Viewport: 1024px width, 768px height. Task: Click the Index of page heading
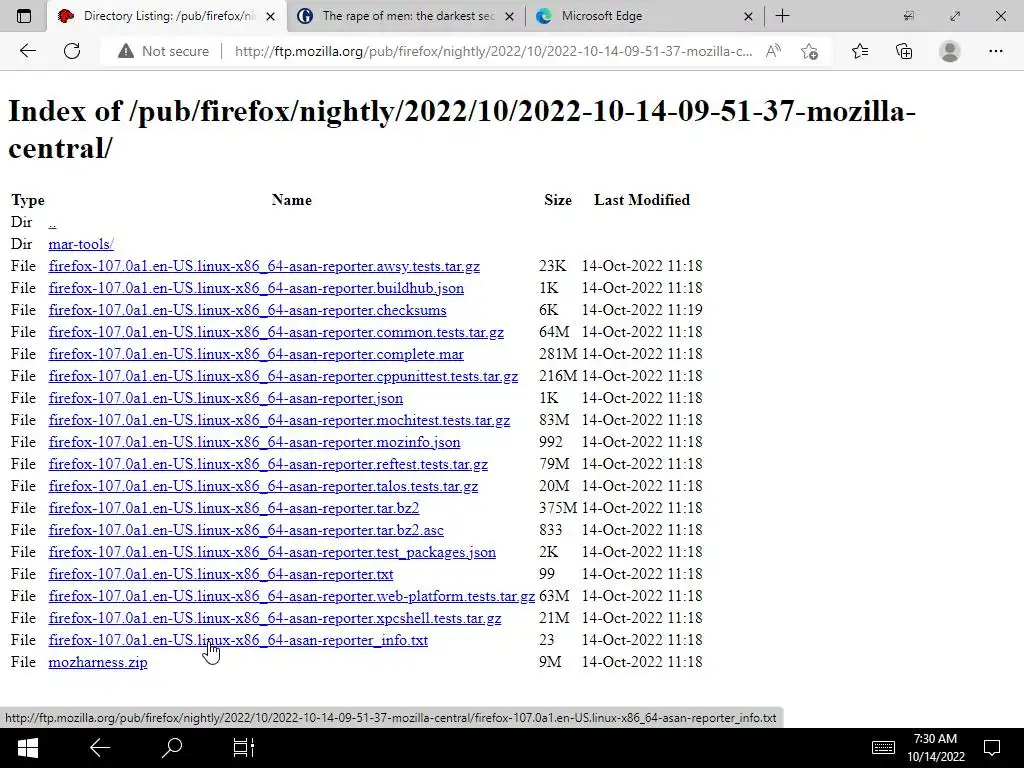pos(462,129)
